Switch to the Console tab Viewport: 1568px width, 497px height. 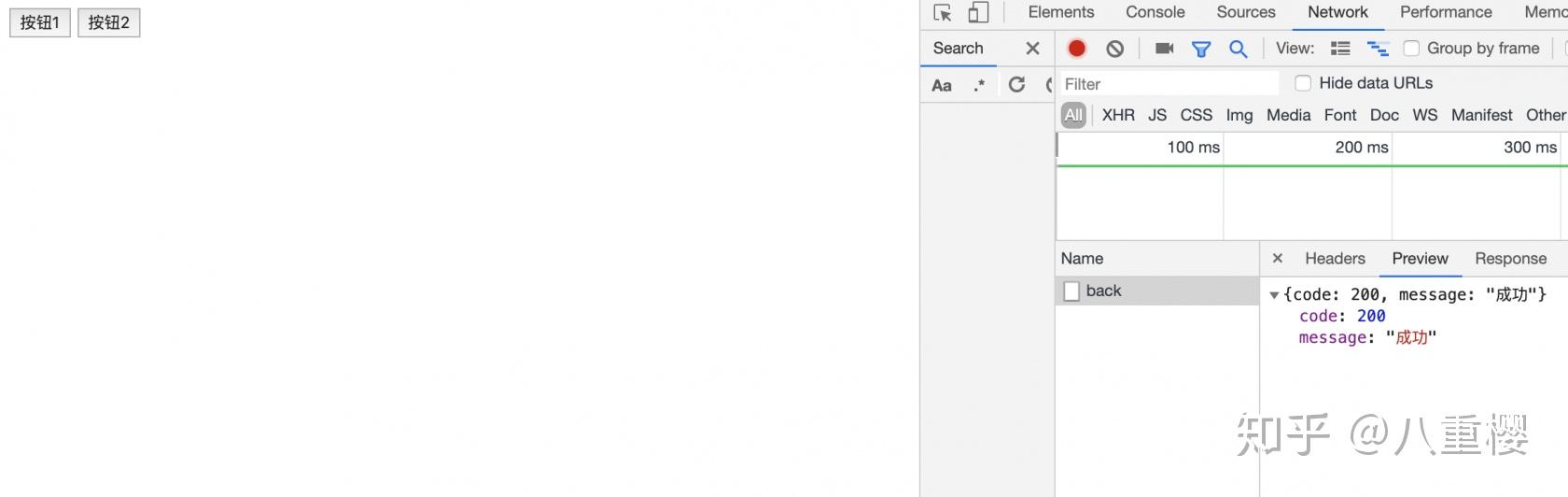[x=1155, y=12]
